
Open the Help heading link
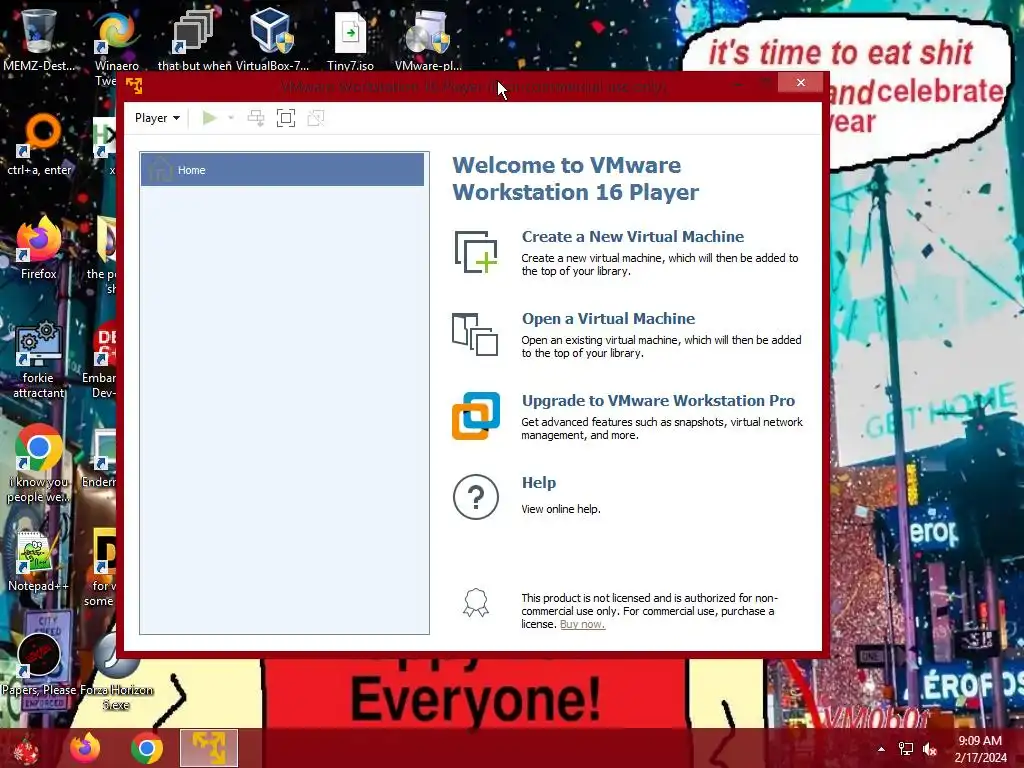539,483
